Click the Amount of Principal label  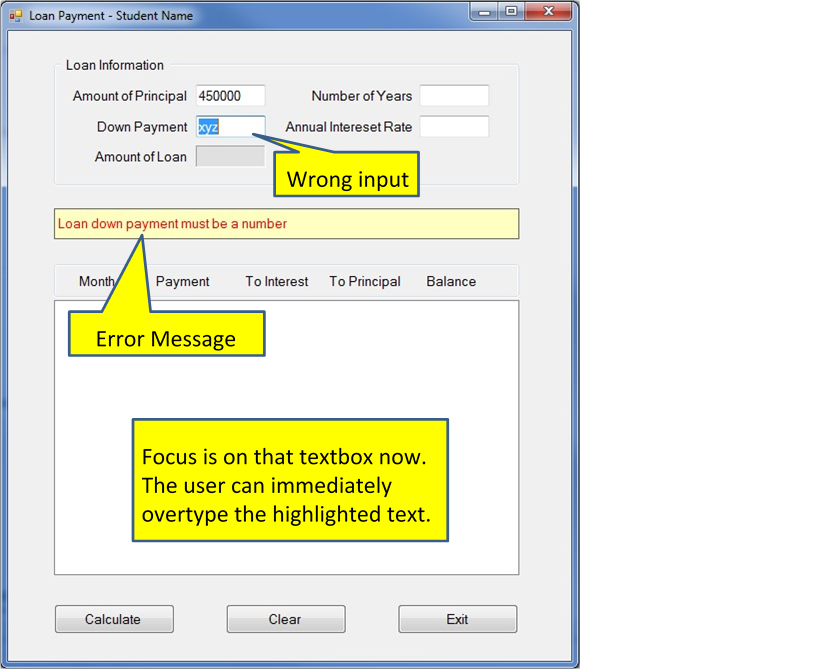click(x=130, y=96)
